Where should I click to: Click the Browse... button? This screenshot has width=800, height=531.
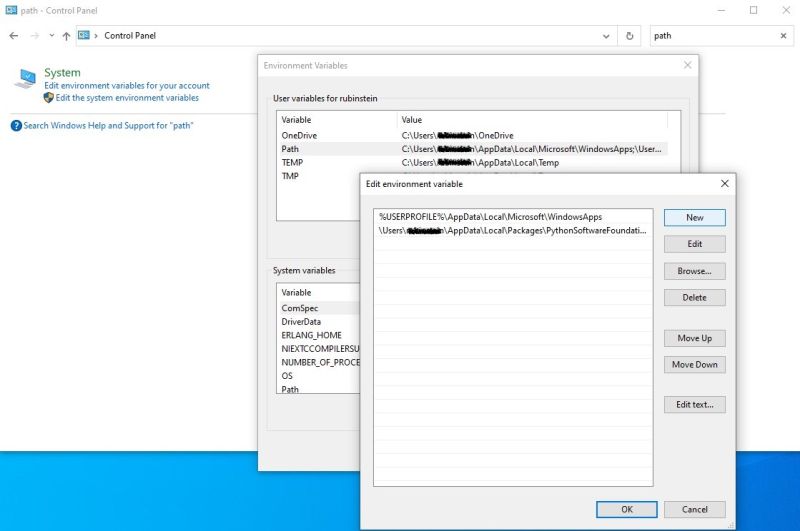coord(694,271)
